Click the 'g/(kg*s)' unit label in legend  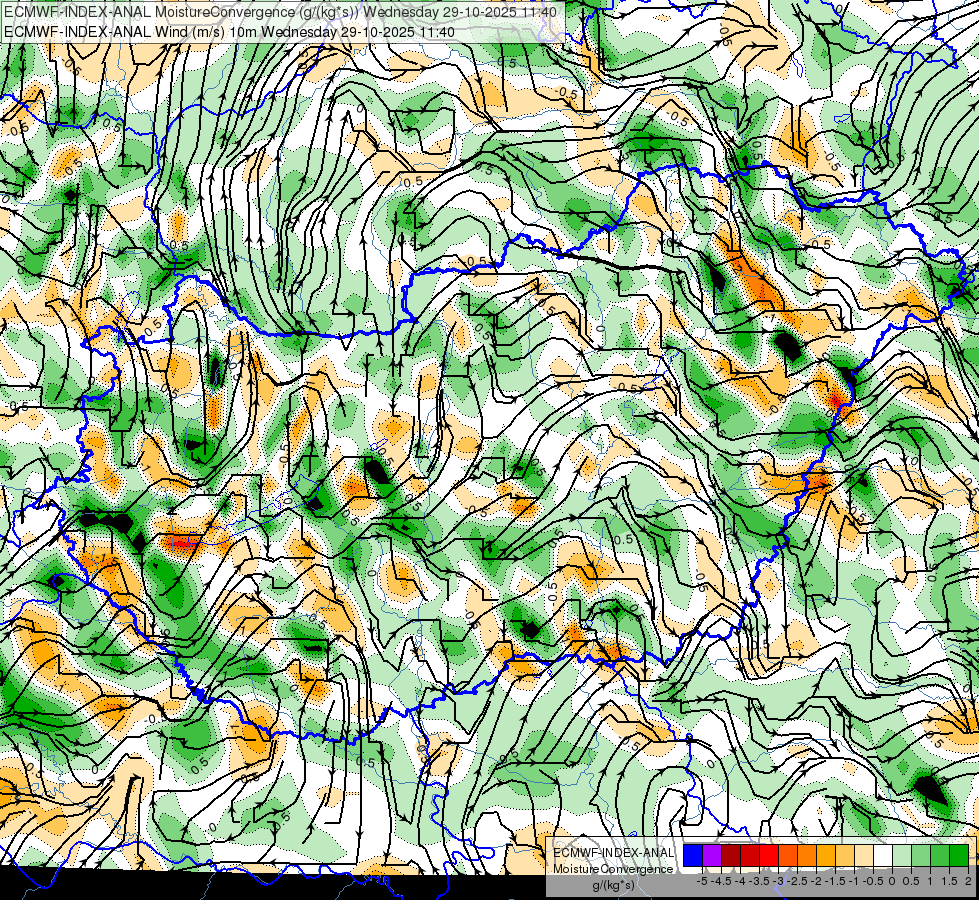click(x=613, y=885)
